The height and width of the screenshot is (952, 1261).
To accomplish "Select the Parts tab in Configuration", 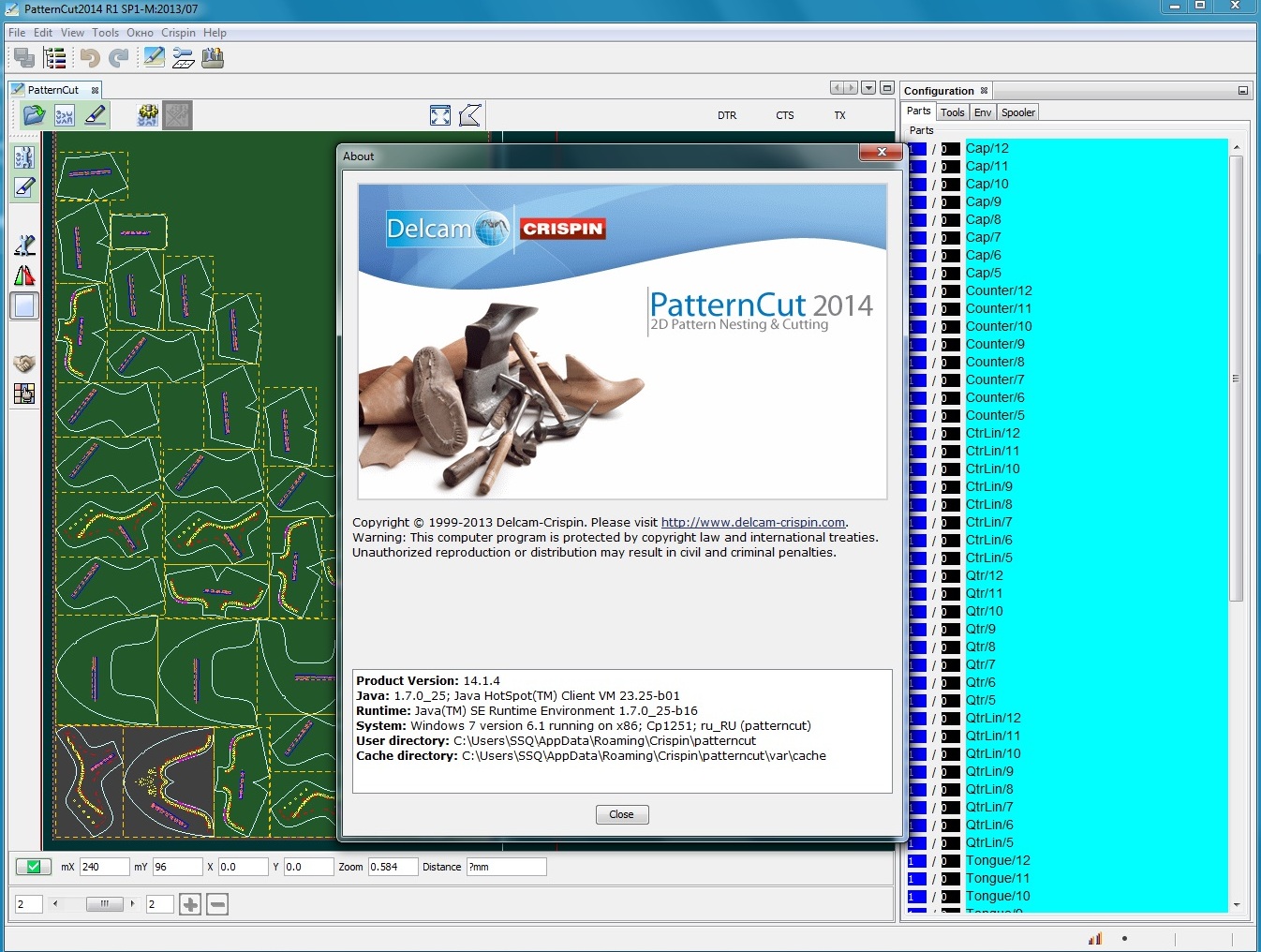I will click(918, 111).
